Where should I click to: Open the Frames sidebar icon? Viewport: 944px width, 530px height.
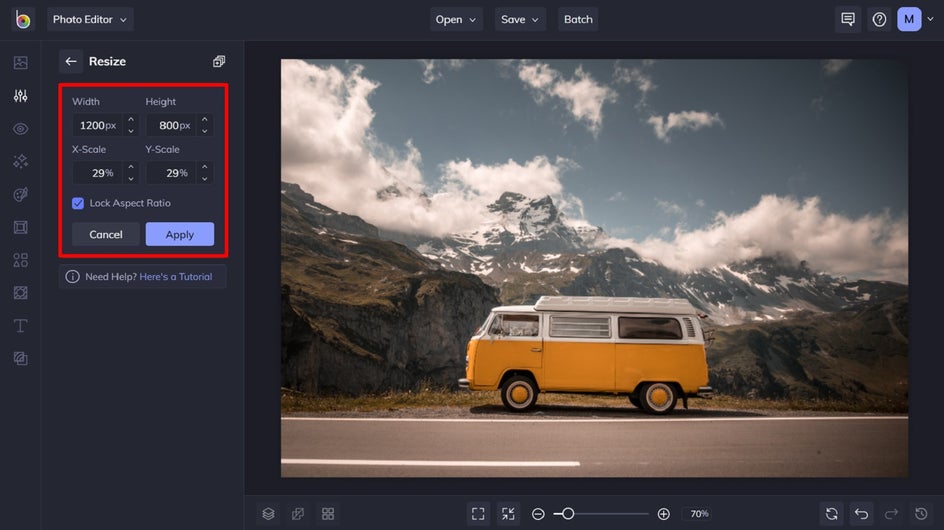(20, 227)
